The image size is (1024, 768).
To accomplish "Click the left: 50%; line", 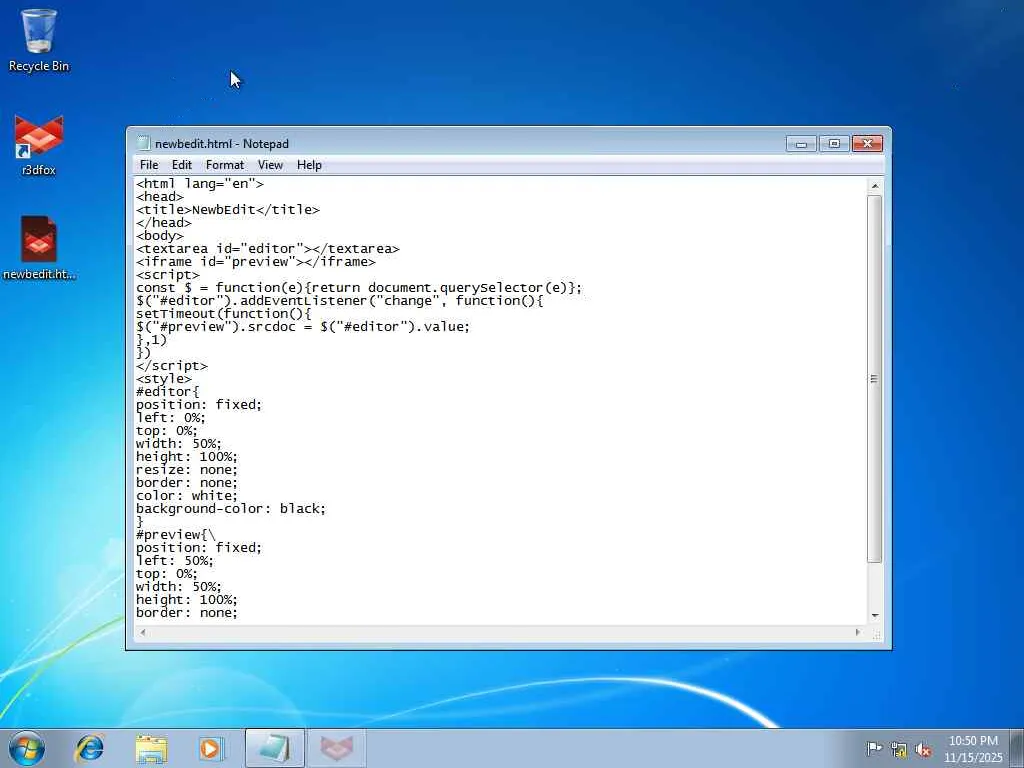I will [174, 561].
